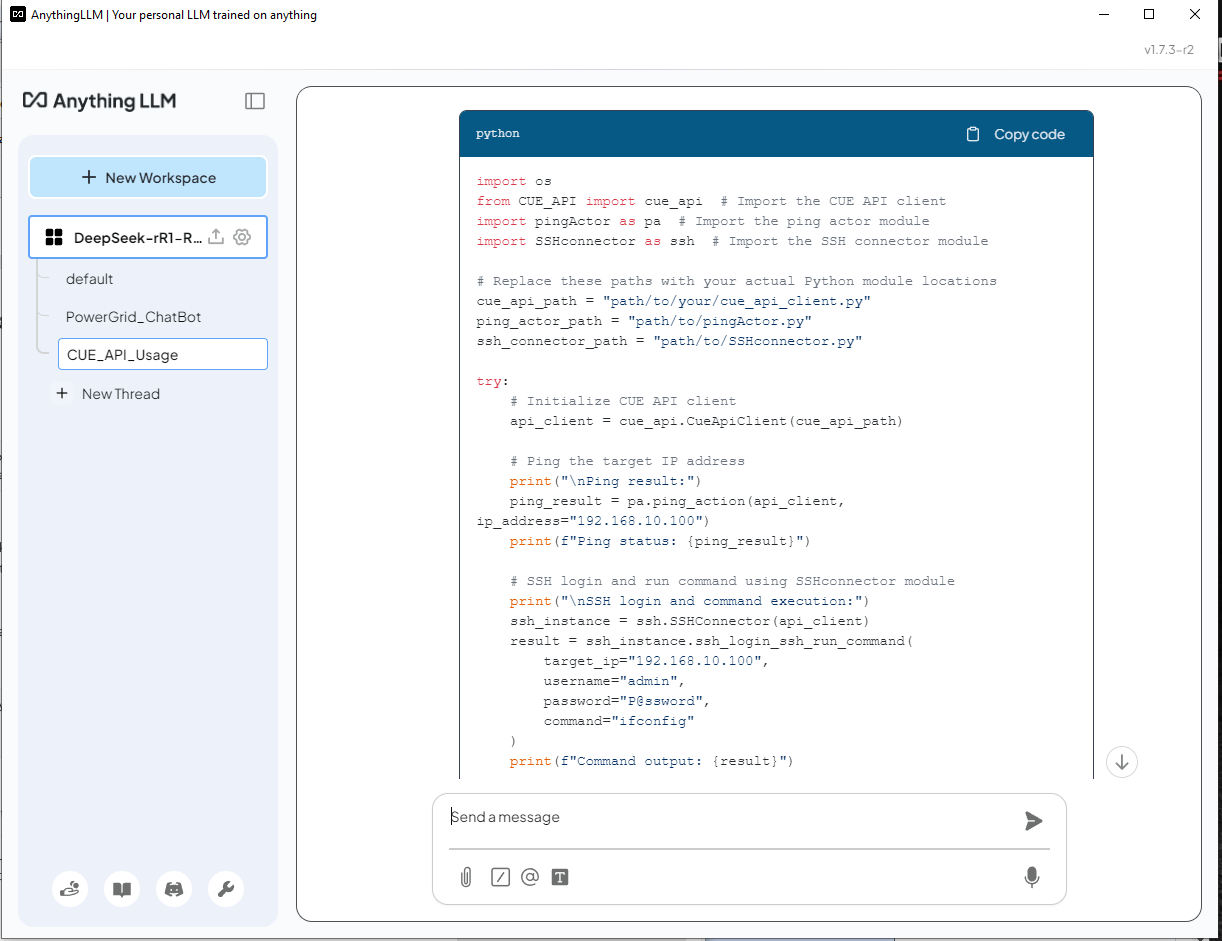This screenshot has height=941, width=1222.
Task: Select the CUE_API_Usage thread
Action: point(163,355)
